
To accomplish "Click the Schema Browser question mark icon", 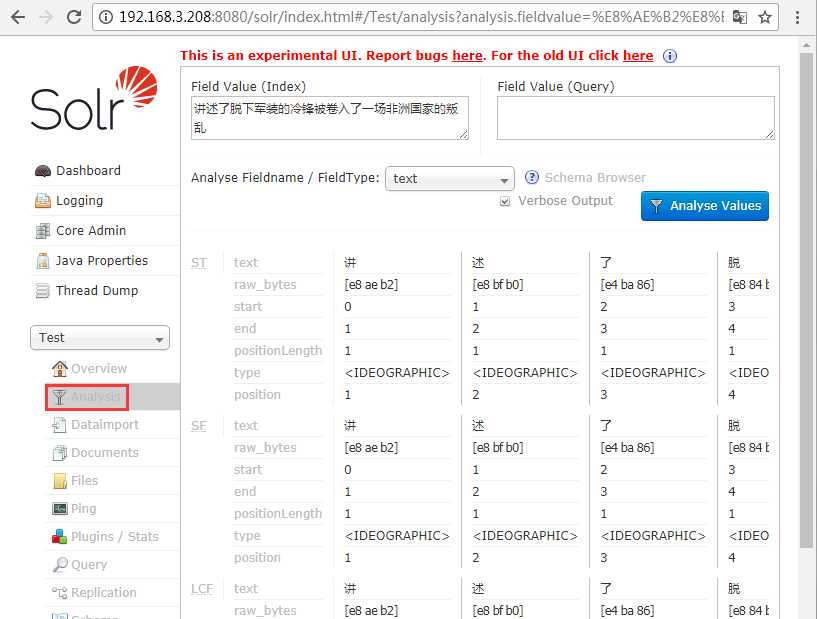I will pos(531,178).
